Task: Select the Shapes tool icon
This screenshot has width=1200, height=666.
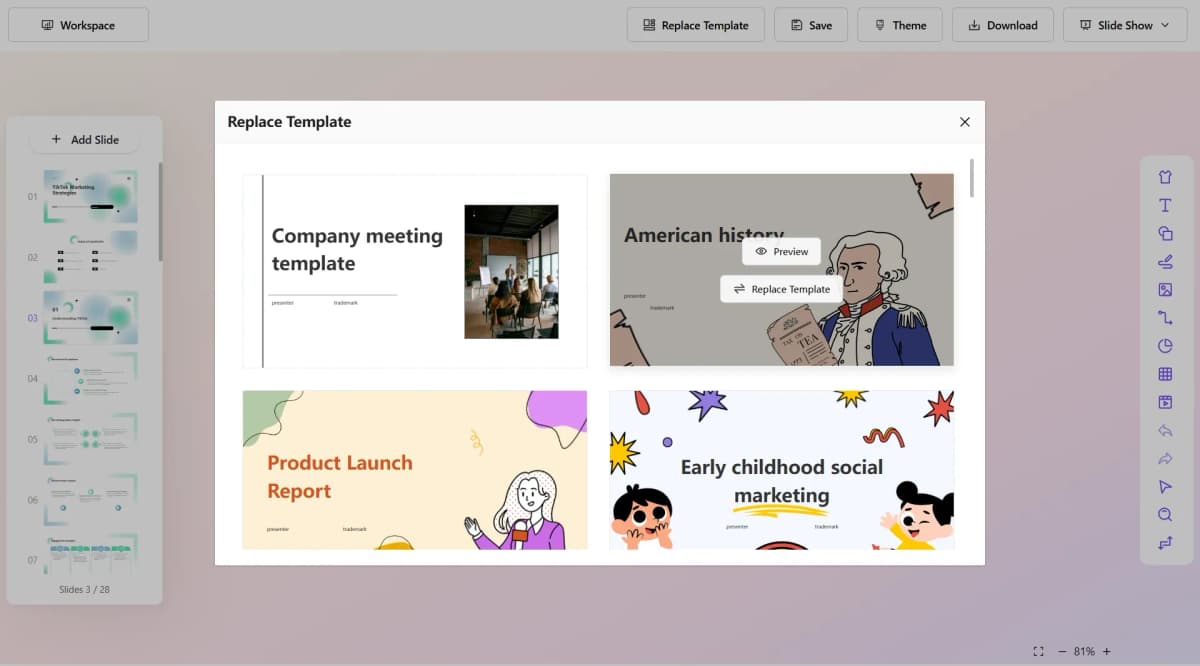Action: 1165,233
